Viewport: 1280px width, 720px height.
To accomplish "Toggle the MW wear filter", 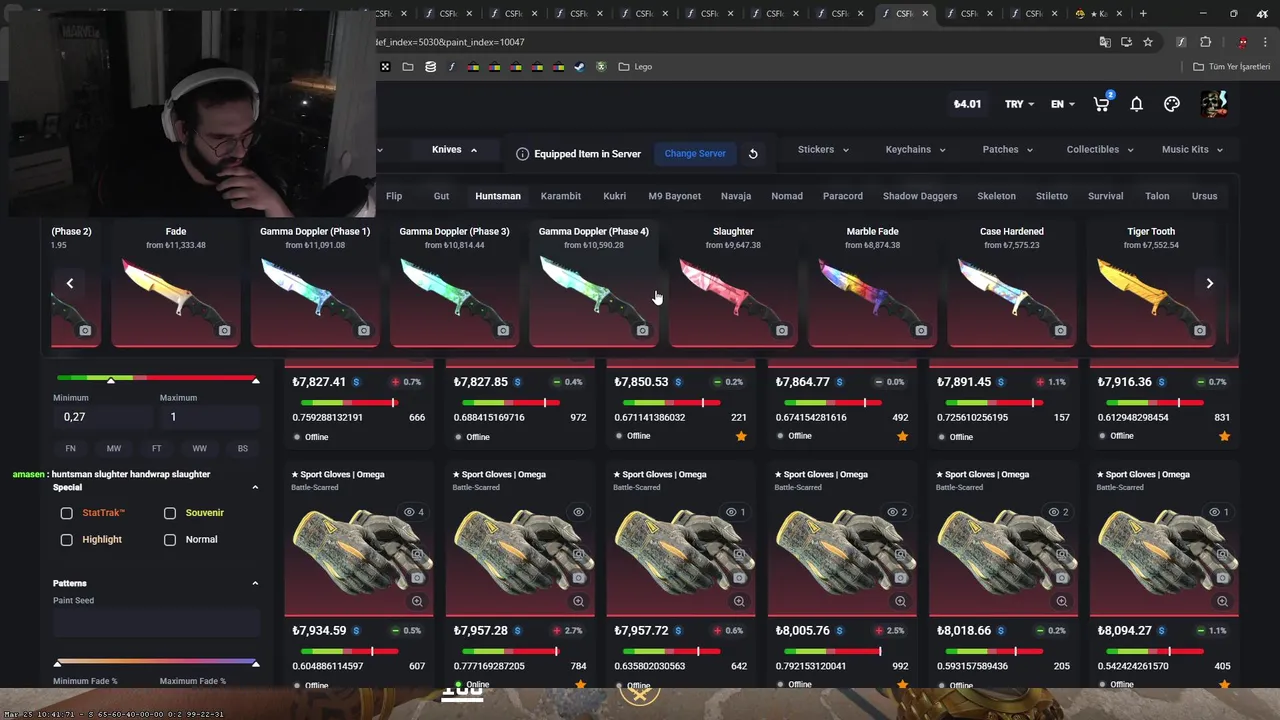I will coord(114,448).
